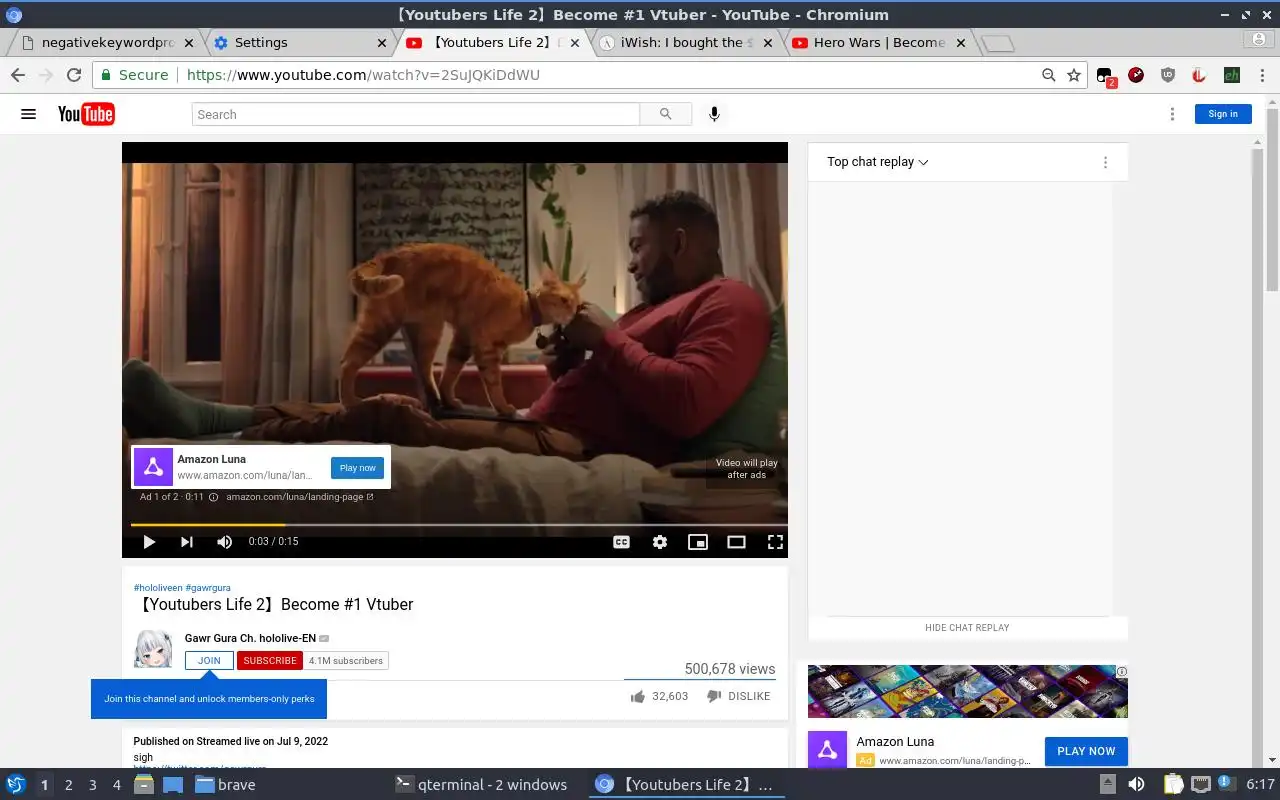Screen dimensions: 1280x800
Task: Open the #gawrgura hashtag
Action: coord(208,588)
